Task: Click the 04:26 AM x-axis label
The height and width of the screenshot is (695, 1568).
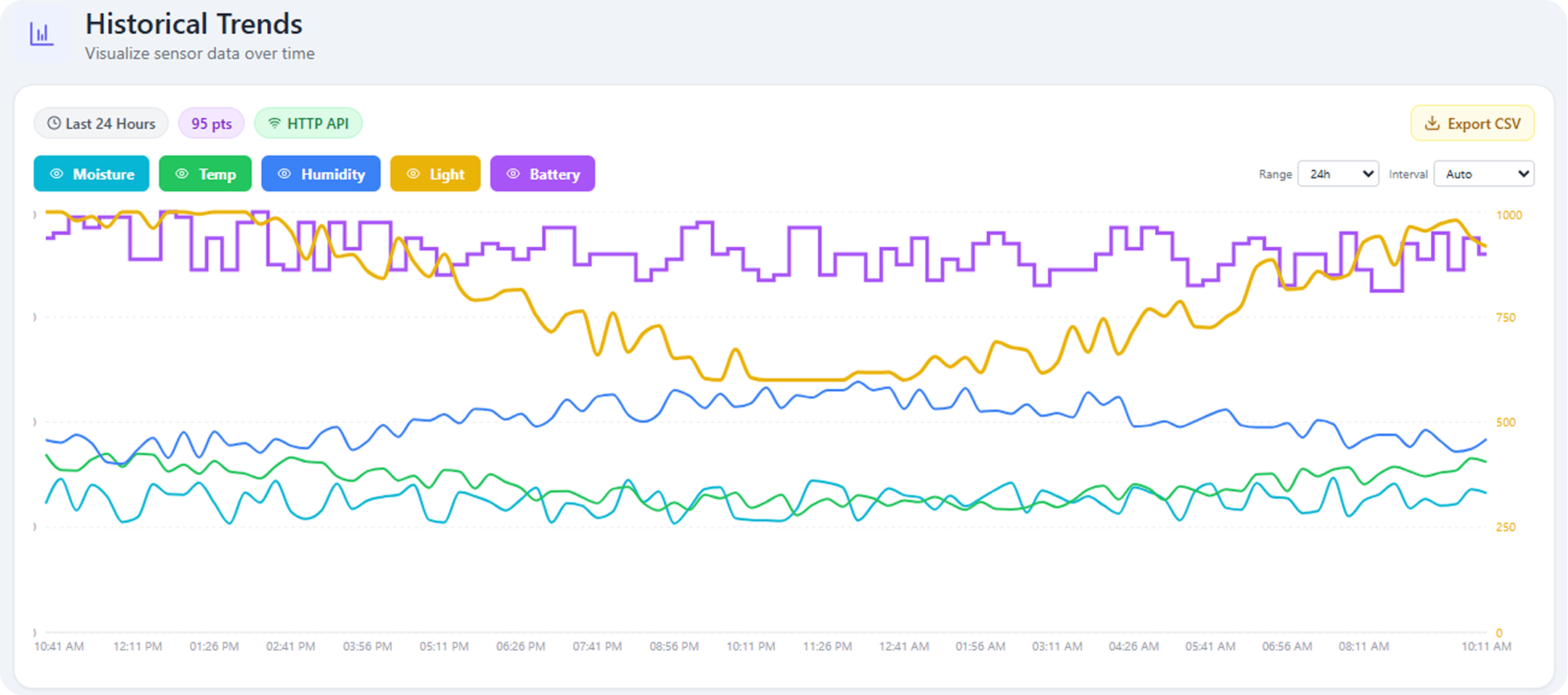Action: (x=1134, y=646)
